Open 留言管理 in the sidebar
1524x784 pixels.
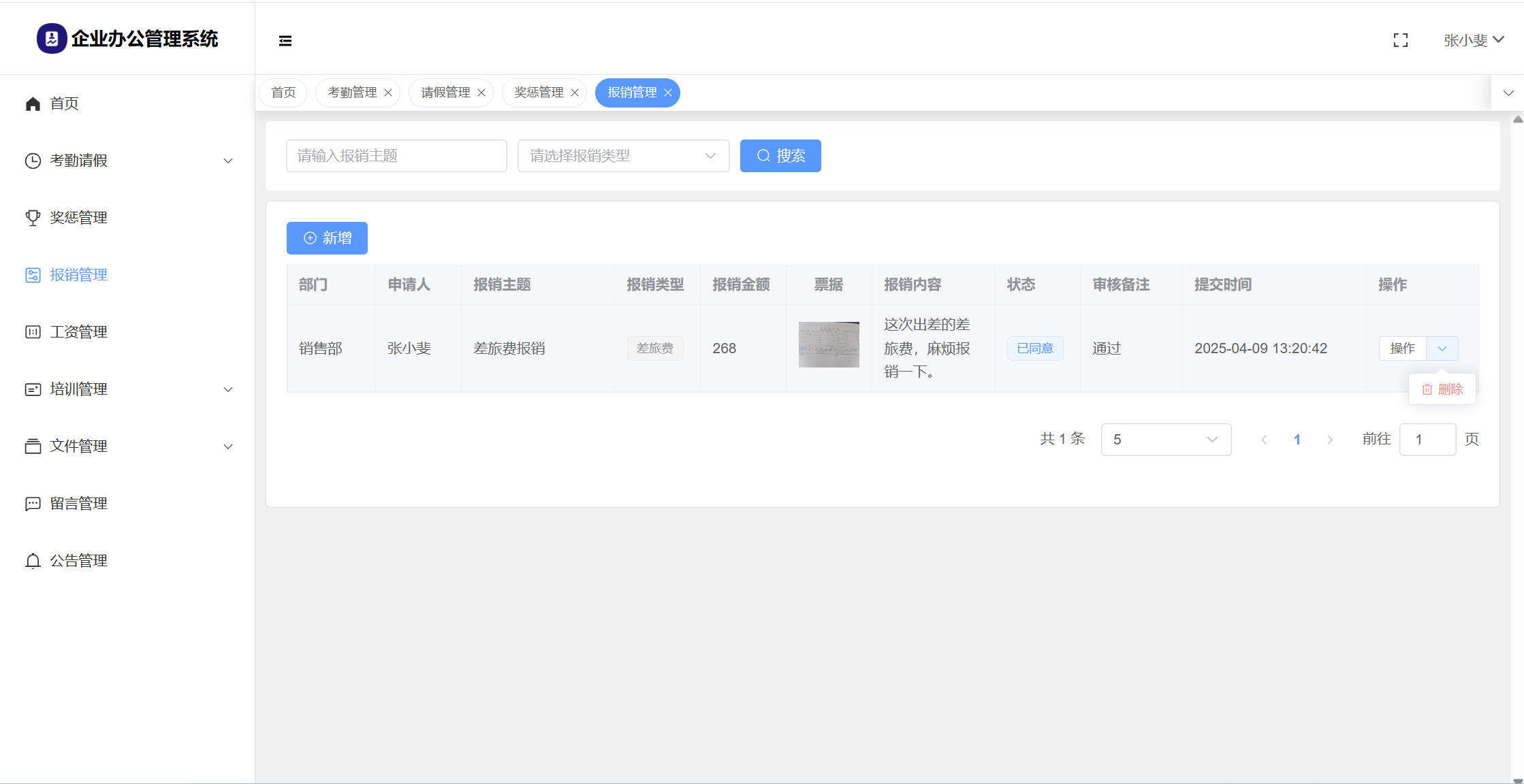(x=78, y=504)
